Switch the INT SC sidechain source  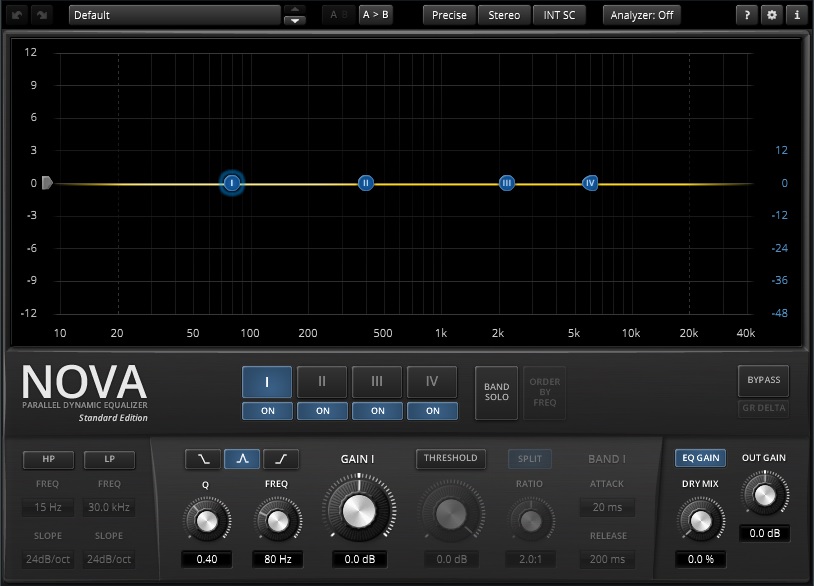click(x=559, y=15)
